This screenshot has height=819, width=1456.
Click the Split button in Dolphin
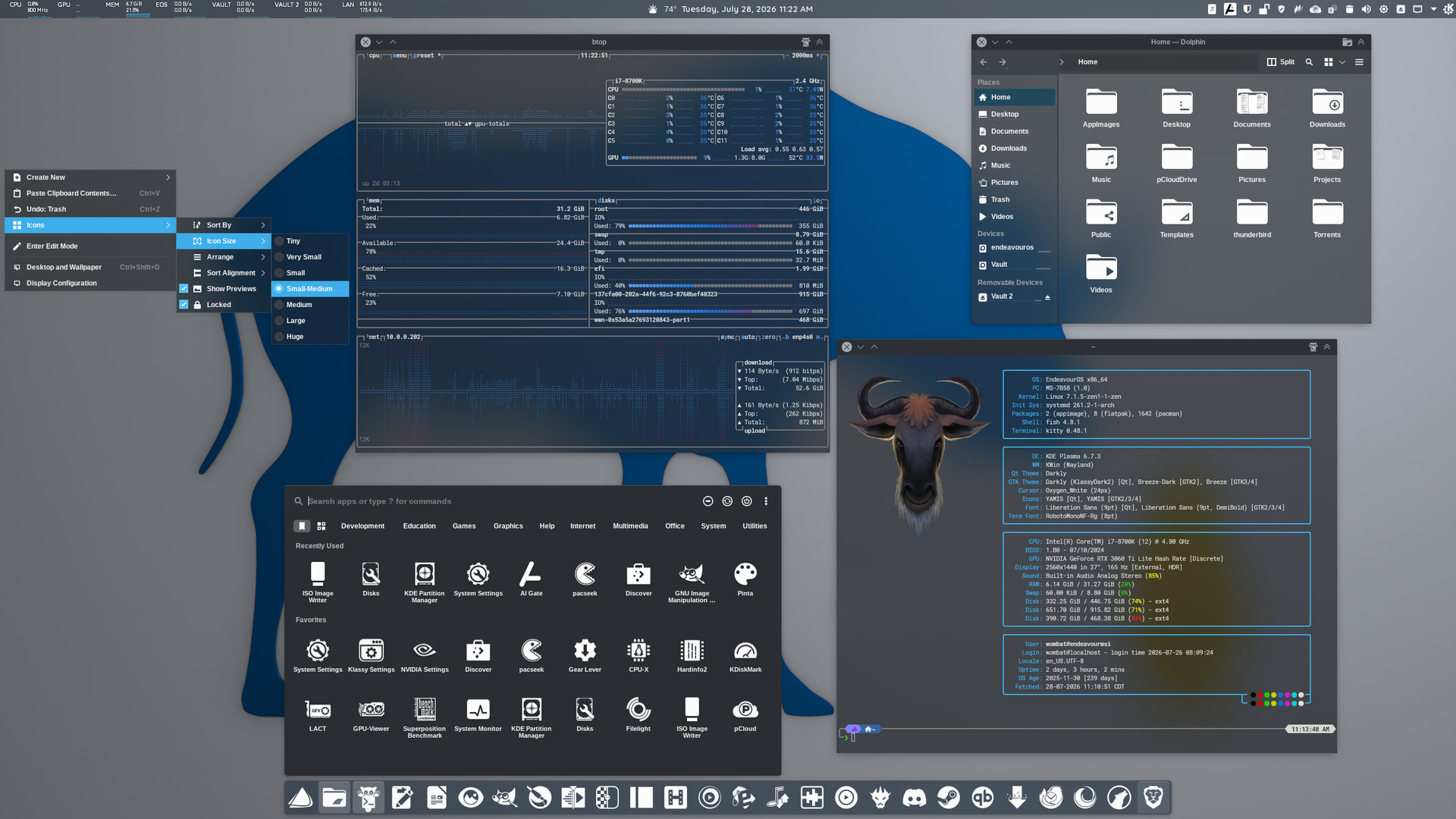[1281, 62]
